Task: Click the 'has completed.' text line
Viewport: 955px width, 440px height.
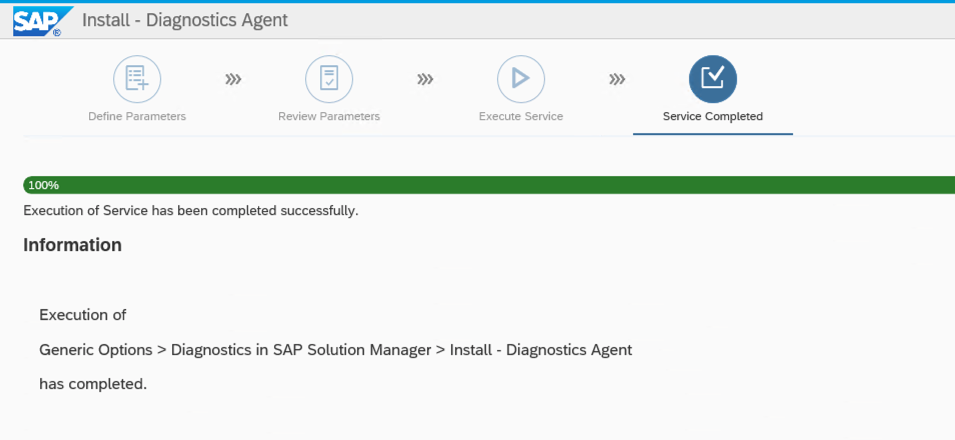Action: click(93, 385)
